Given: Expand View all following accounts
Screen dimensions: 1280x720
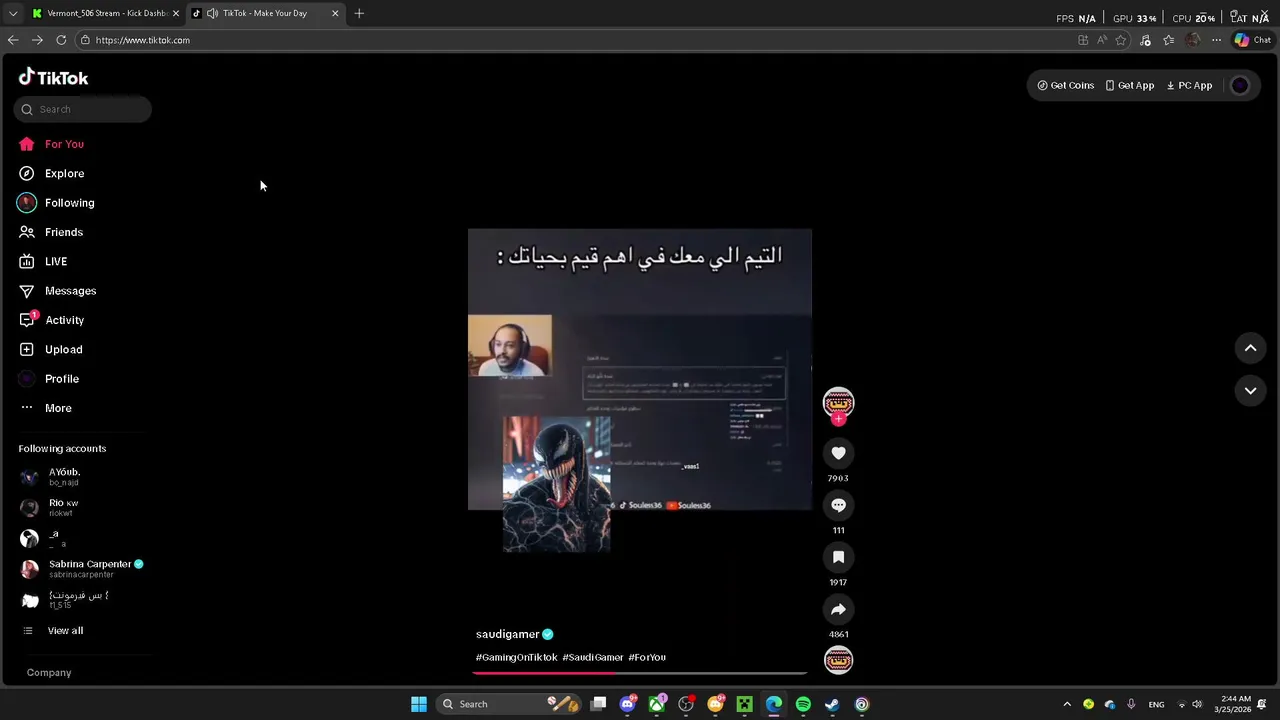Looking at the screenshot, I should [53, 631].
